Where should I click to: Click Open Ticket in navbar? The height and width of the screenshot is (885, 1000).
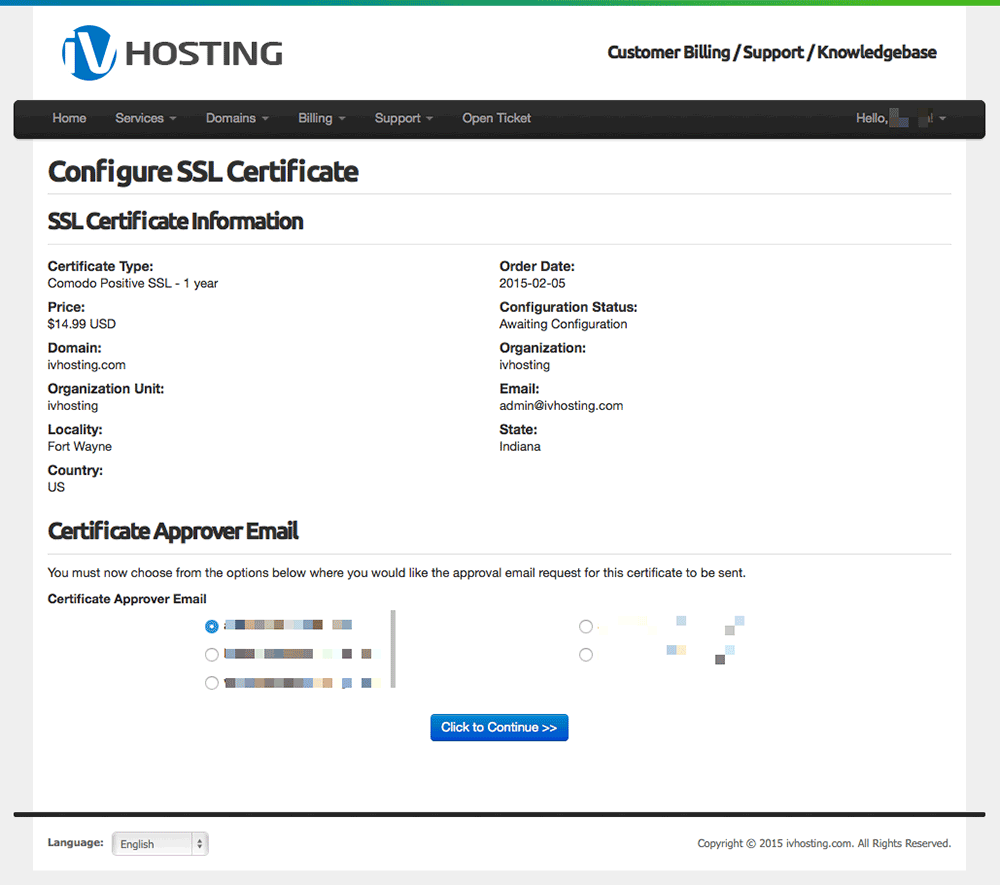tap(496, 118)
